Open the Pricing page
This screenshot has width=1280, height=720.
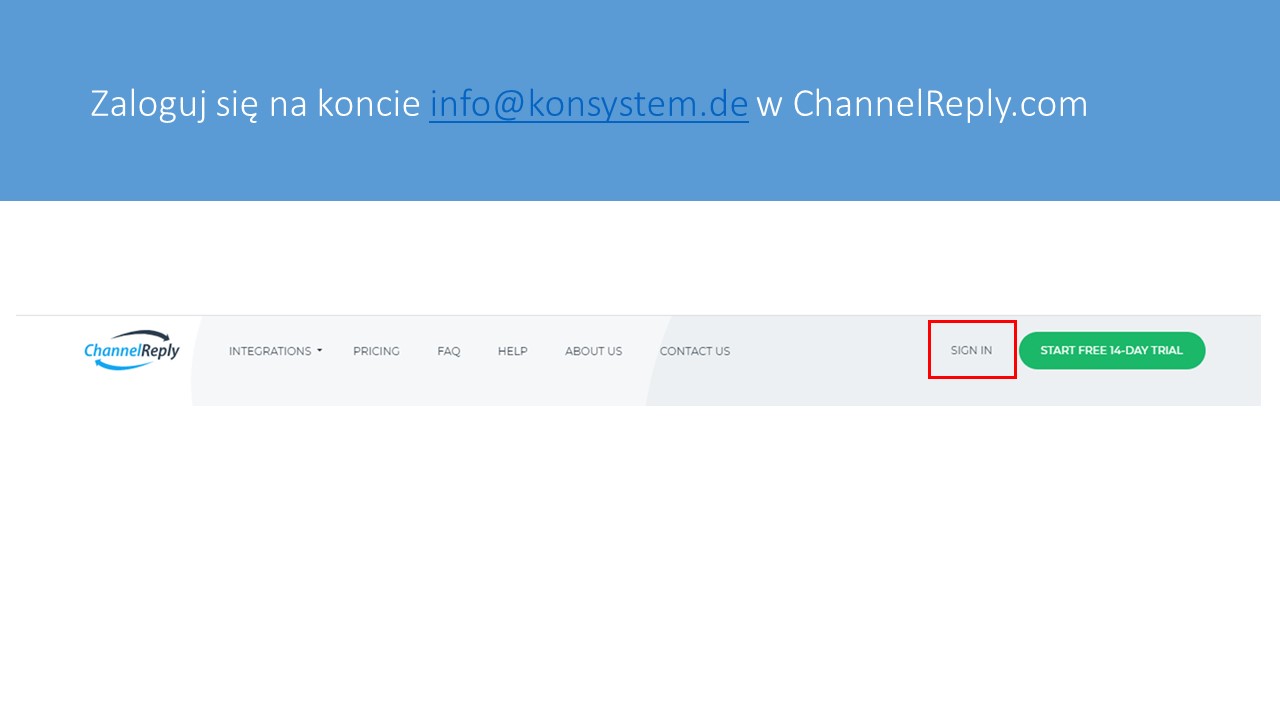point(376,351)
